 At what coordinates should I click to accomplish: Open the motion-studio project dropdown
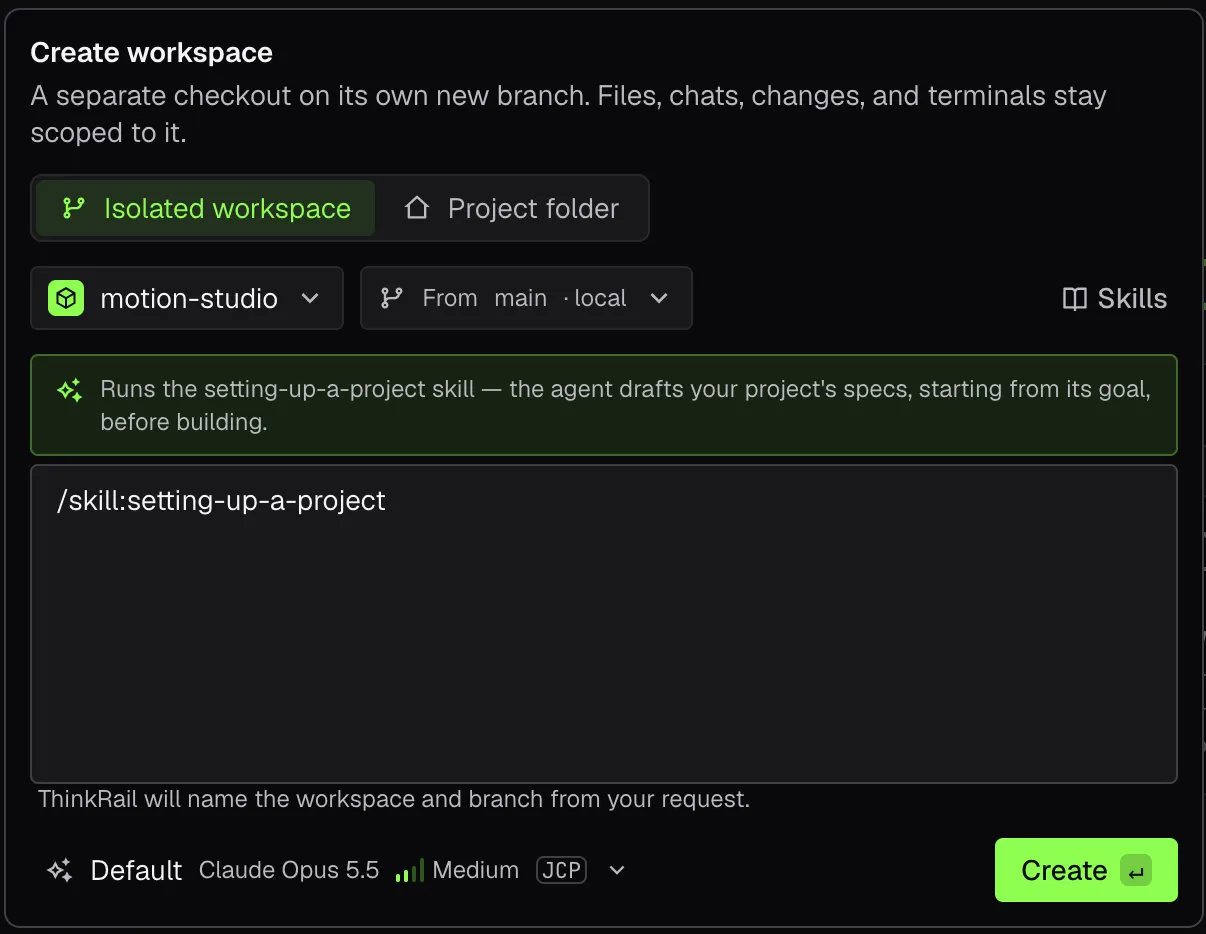click(x=187, y=298)
